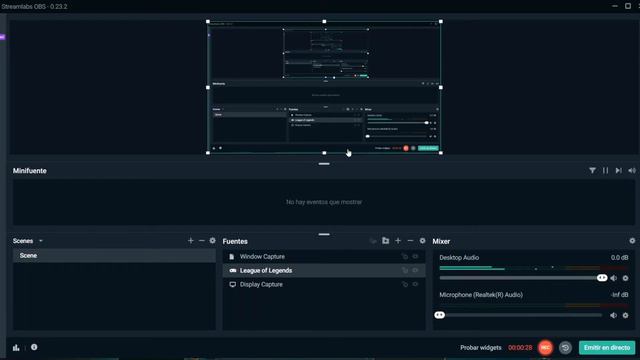
Task: Stop recording with the REC button
Action: (545, 348)
